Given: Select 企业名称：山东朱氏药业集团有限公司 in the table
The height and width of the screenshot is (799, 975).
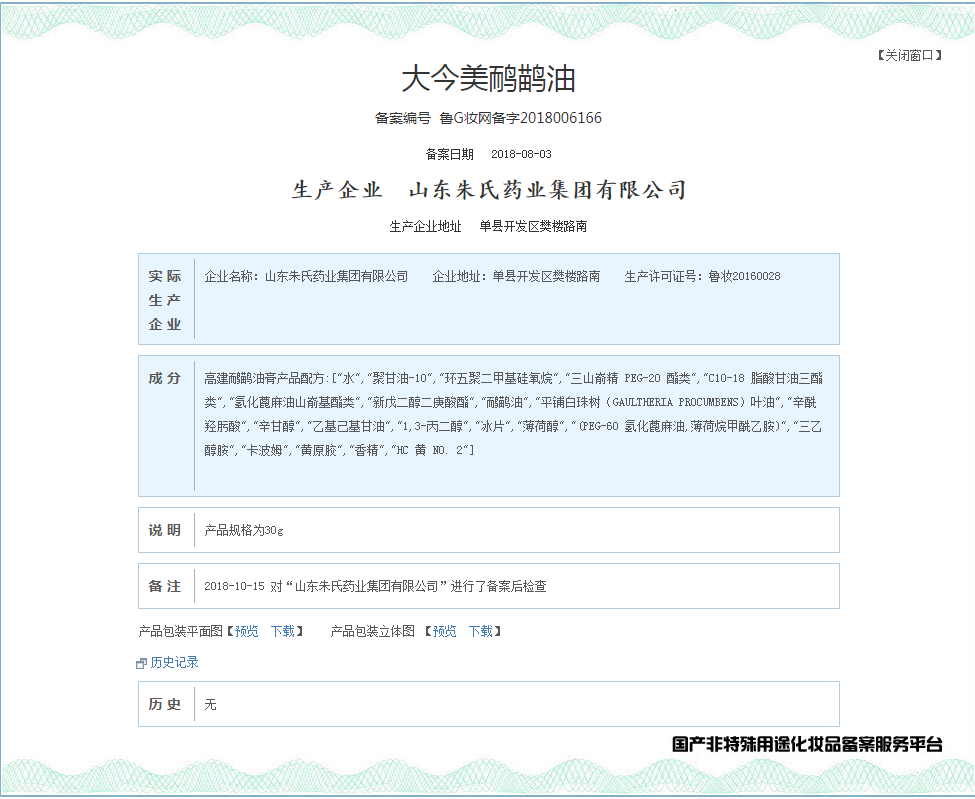Looking at the screenshot, I should point(306,276).
